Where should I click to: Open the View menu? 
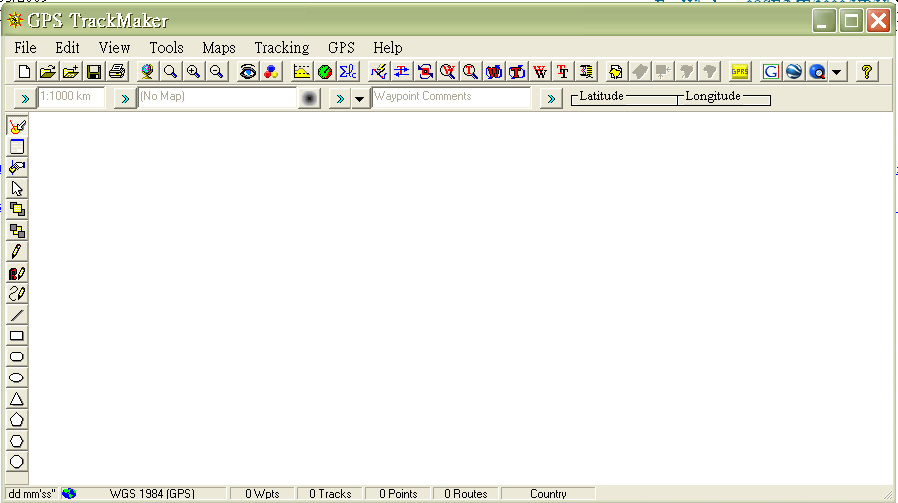114,48
